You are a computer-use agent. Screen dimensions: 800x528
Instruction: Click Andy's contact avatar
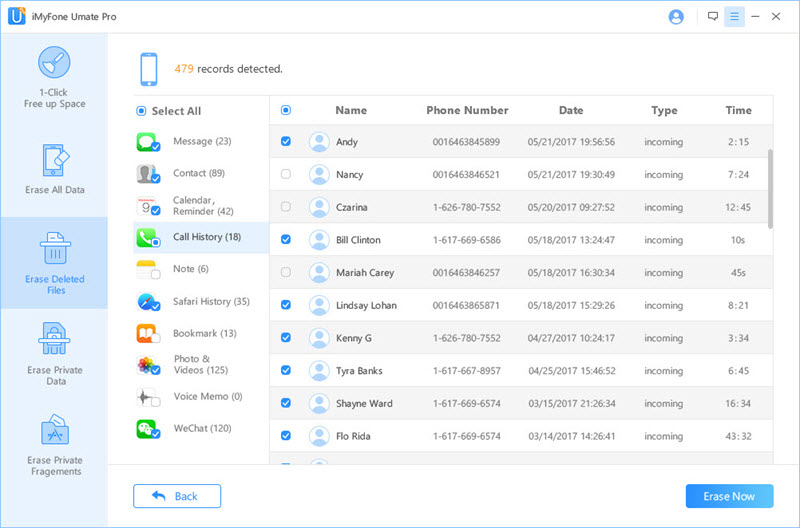(319, 142)
